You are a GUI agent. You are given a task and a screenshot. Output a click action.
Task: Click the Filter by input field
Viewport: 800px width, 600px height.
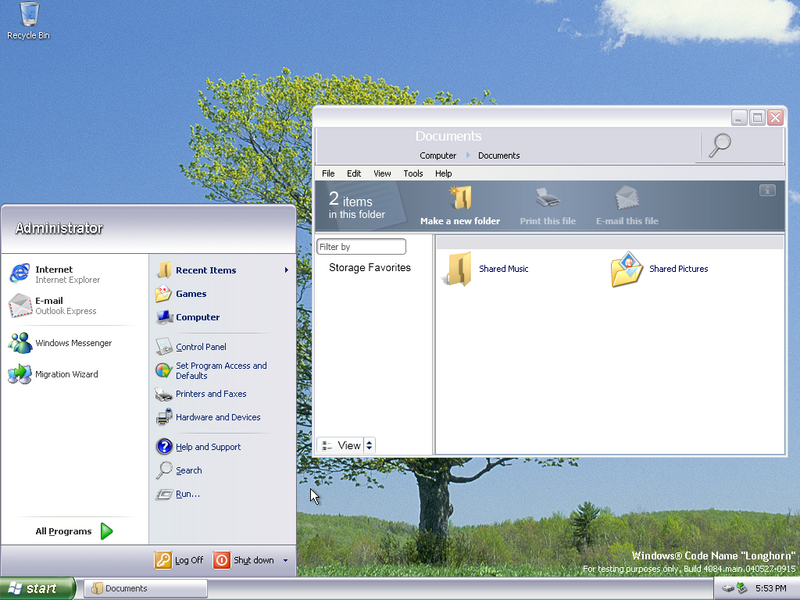tap(361, 247)
